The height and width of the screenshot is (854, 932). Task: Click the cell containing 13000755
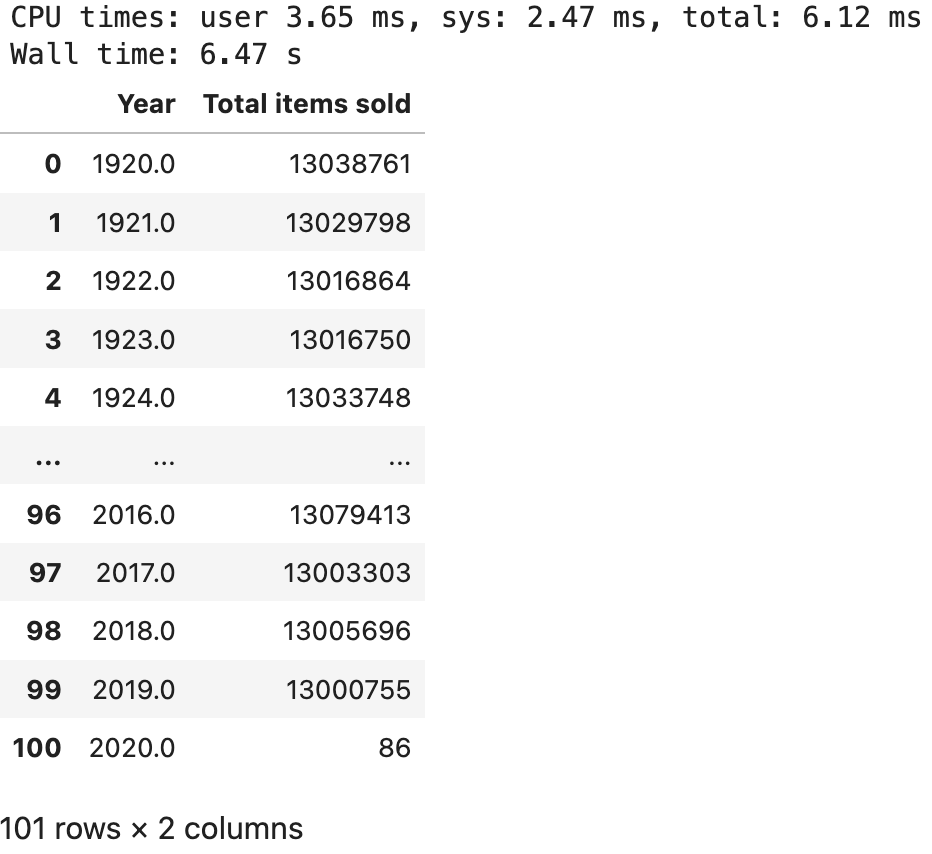[350, 689]
